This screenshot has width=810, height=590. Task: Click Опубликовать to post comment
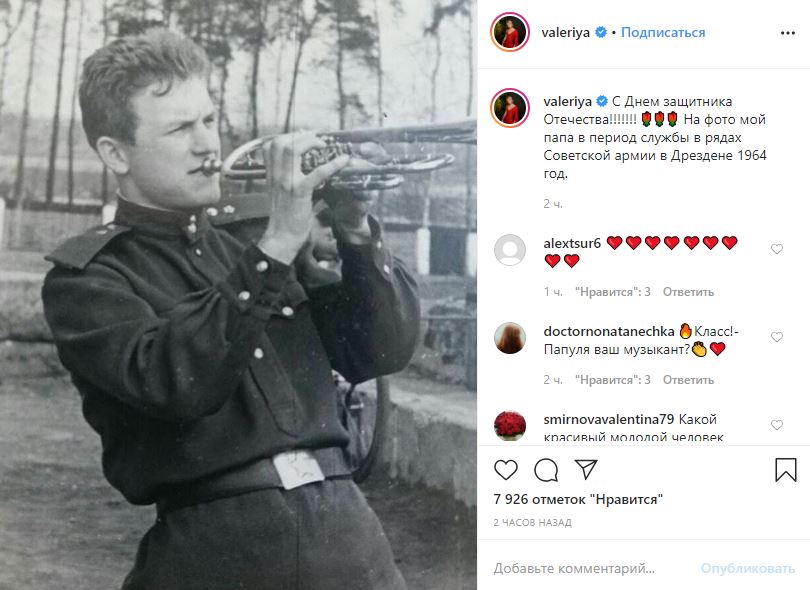tap(747, 568)
